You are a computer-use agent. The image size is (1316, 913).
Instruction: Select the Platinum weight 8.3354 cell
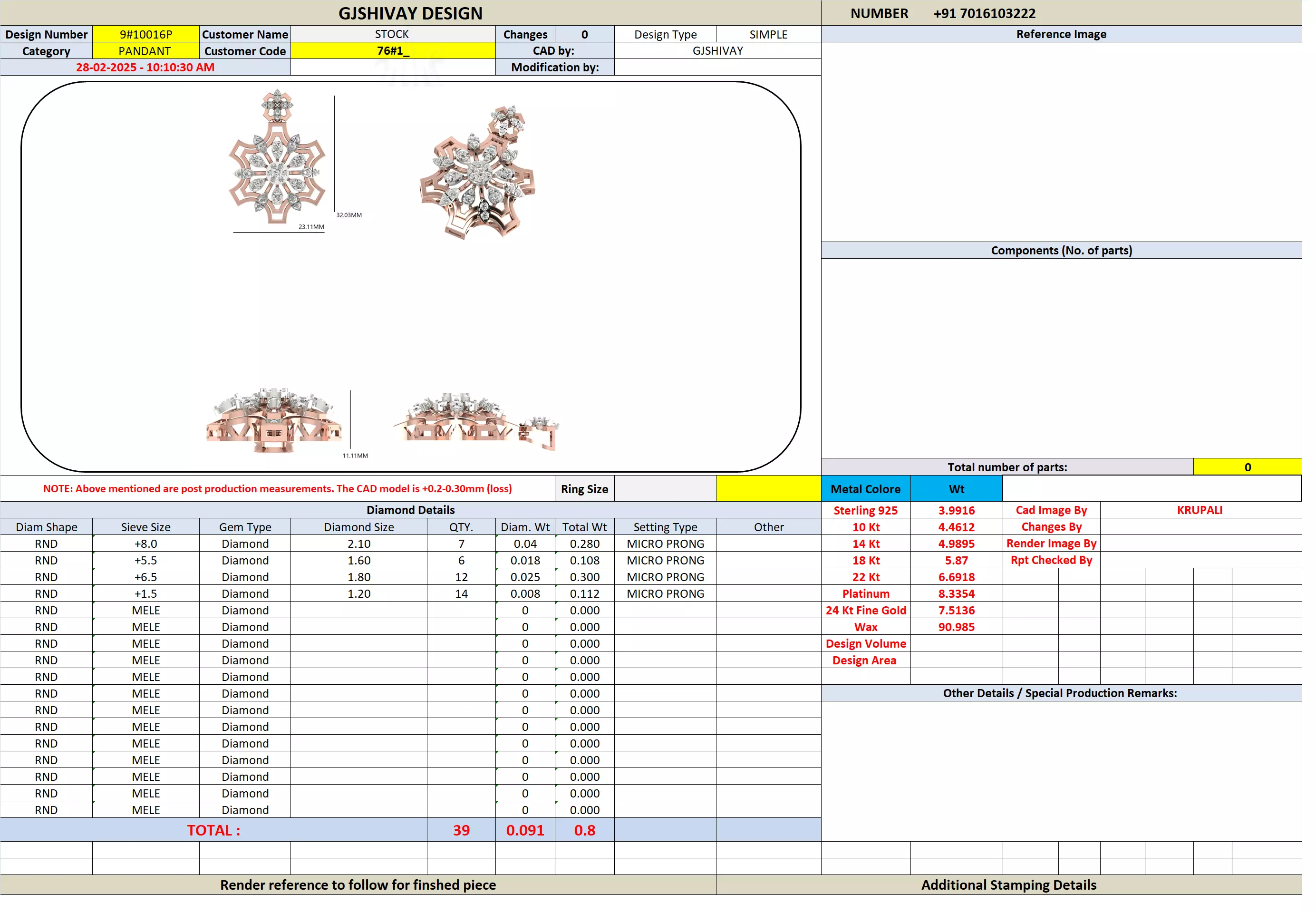pos(956,594)
